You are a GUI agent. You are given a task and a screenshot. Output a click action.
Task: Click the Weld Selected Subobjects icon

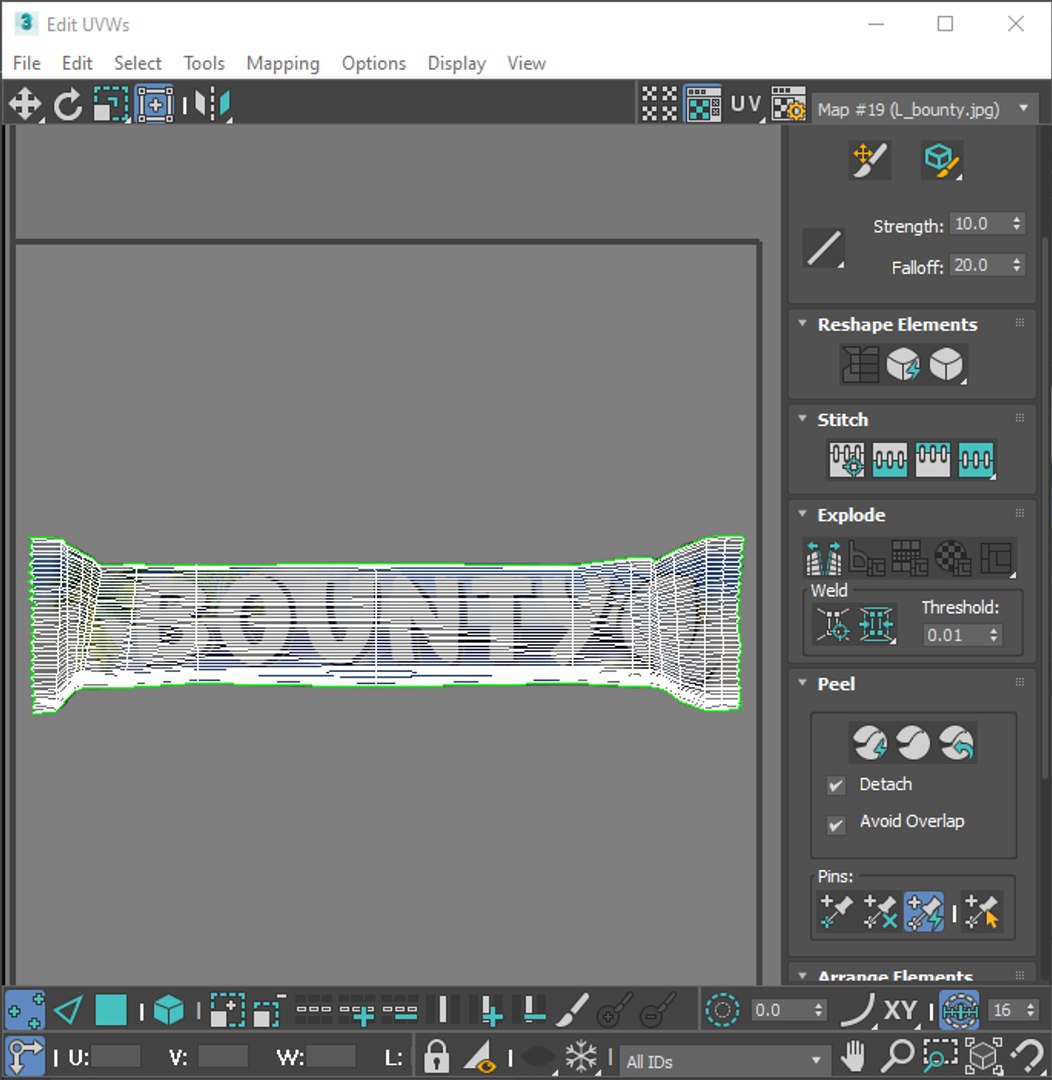coord(876,624)
